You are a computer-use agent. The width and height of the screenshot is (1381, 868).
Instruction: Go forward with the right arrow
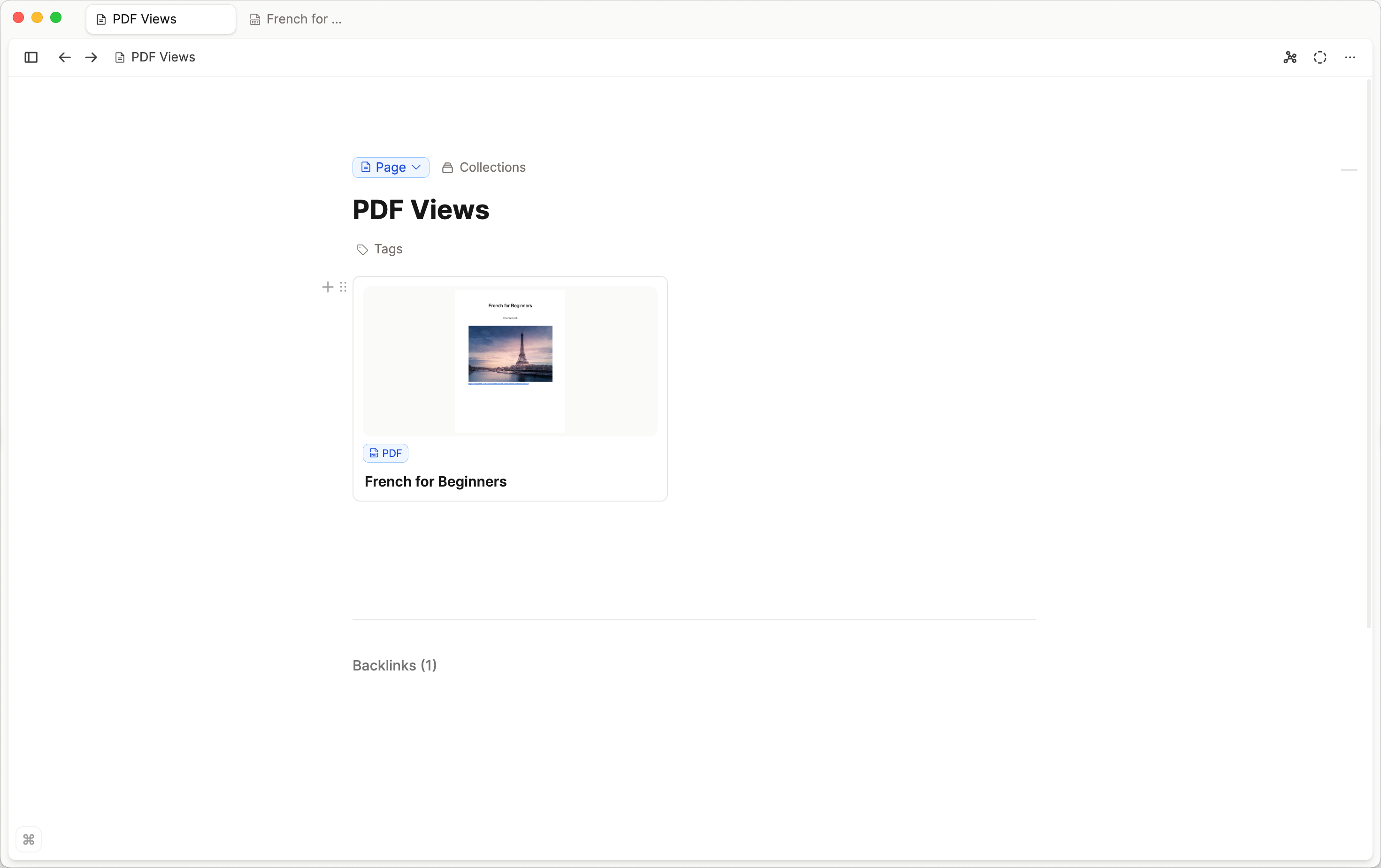91,57
